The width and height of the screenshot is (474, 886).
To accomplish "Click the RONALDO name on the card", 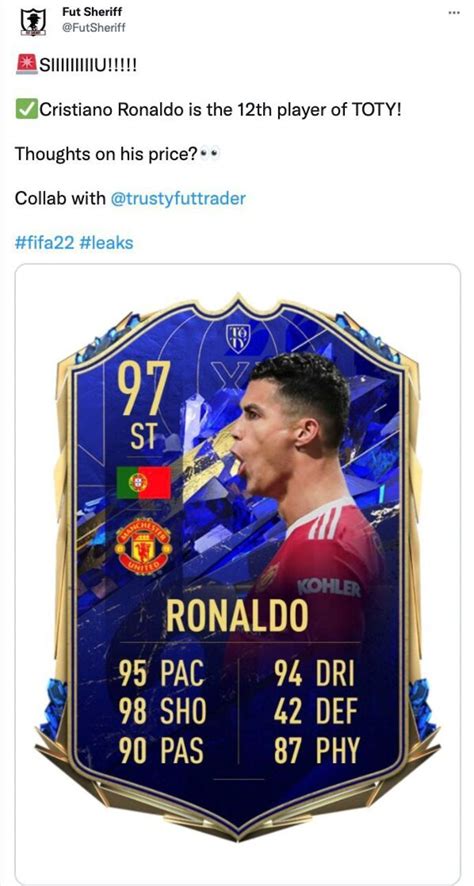I will (x=237, y=615).
